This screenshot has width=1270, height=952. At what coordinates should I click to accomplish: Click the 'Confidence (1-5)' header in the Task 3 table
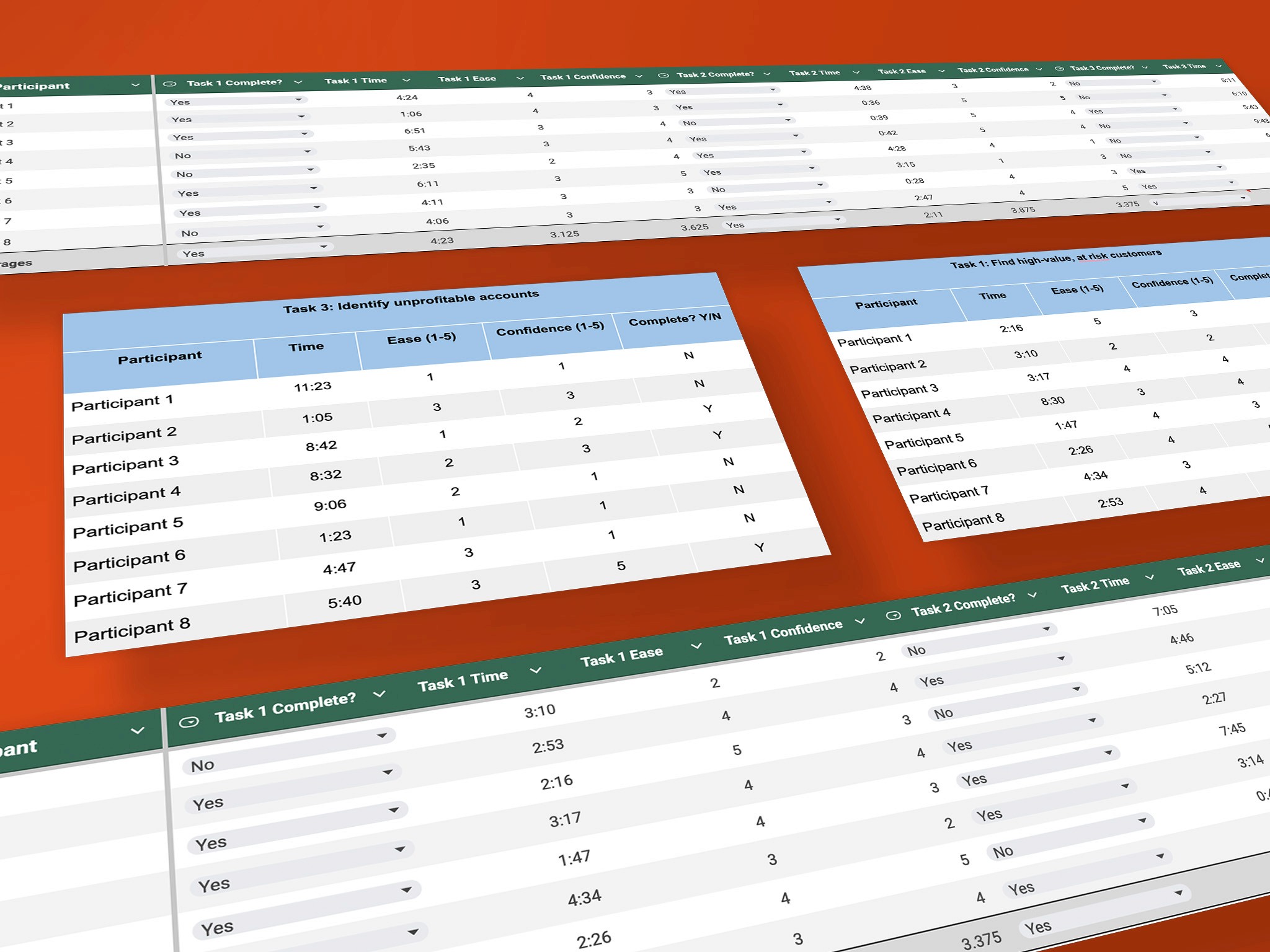[x=549, y=328]
